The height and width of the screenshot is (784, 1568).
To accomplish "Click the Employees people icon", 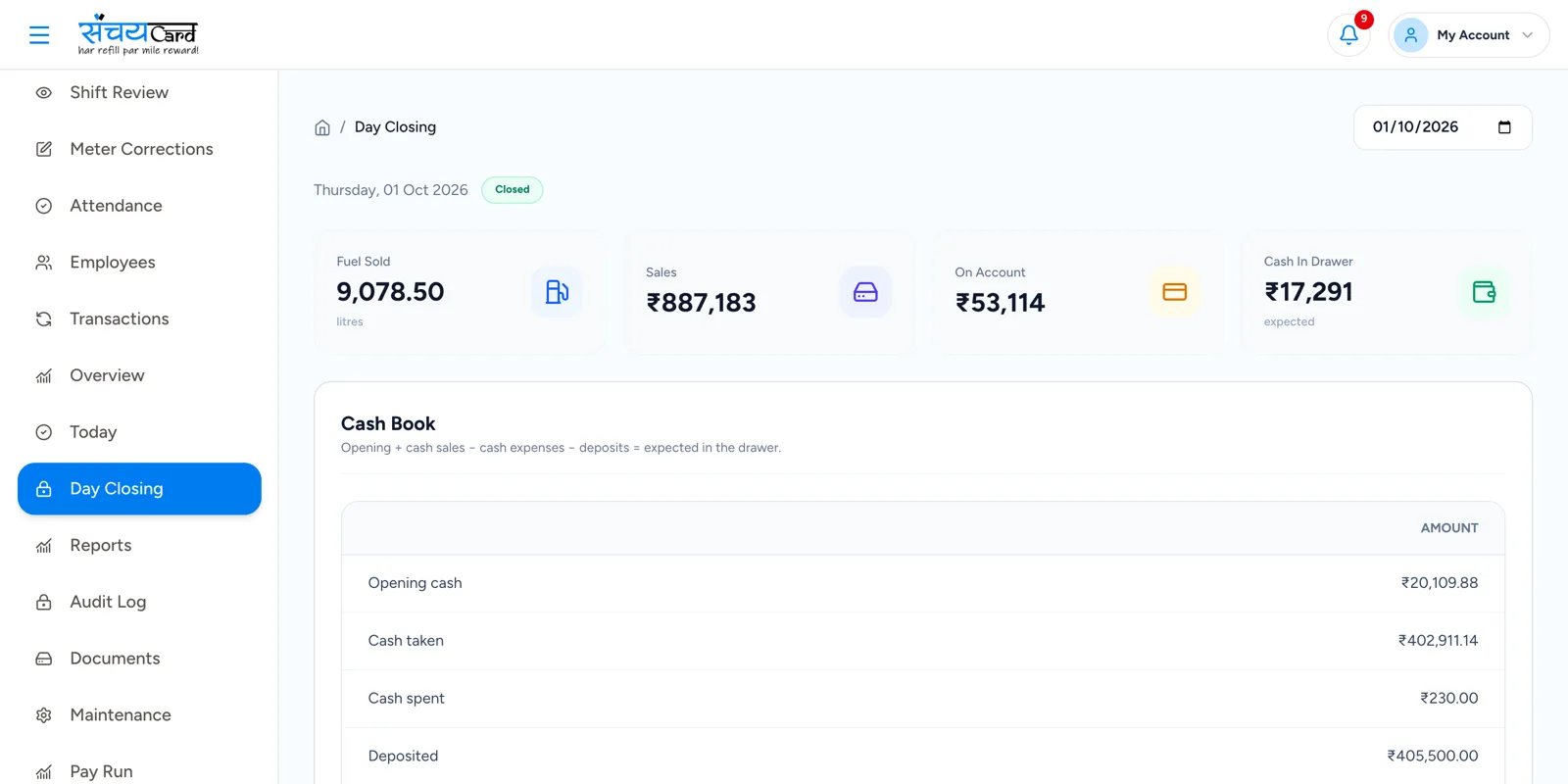I will coord(44,263).
